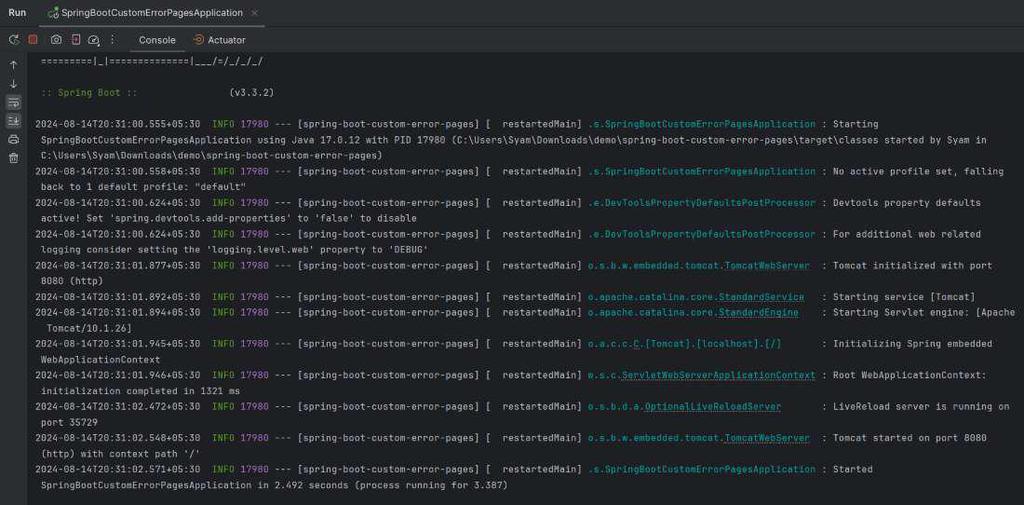
Task: Select the SpringBootCustomErrorPagesApplication run tab
Action: 152,13
